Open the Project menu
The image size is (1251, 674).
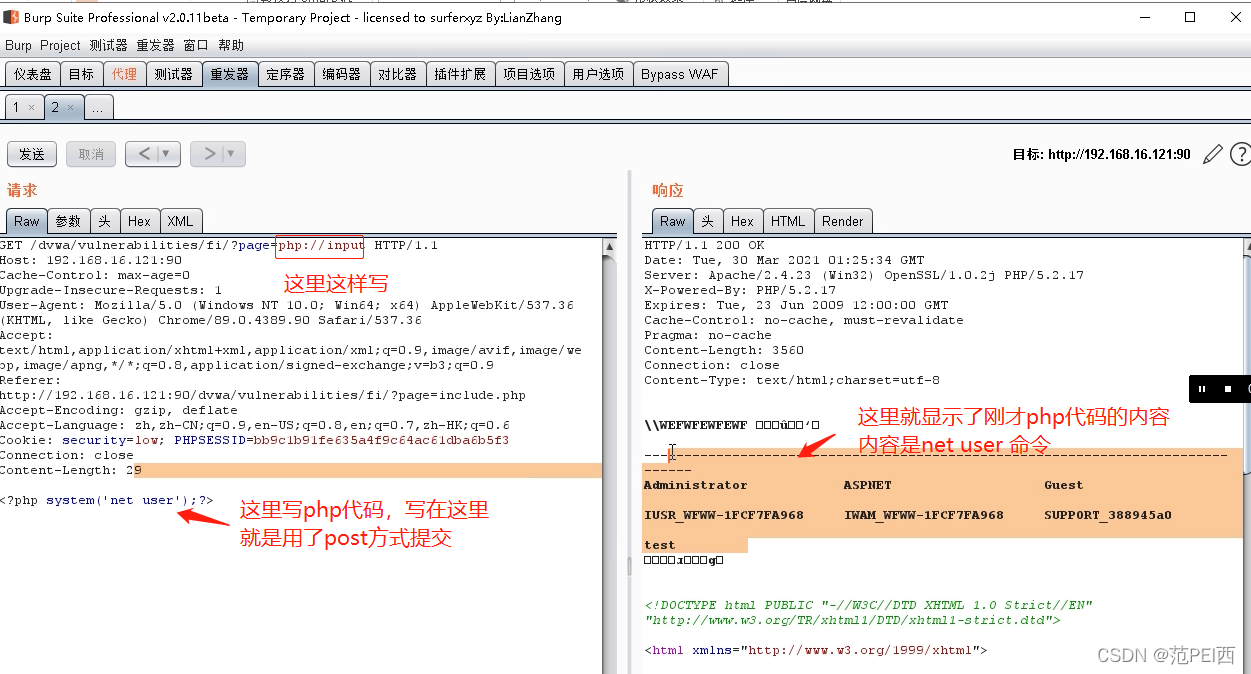(60, 45)
